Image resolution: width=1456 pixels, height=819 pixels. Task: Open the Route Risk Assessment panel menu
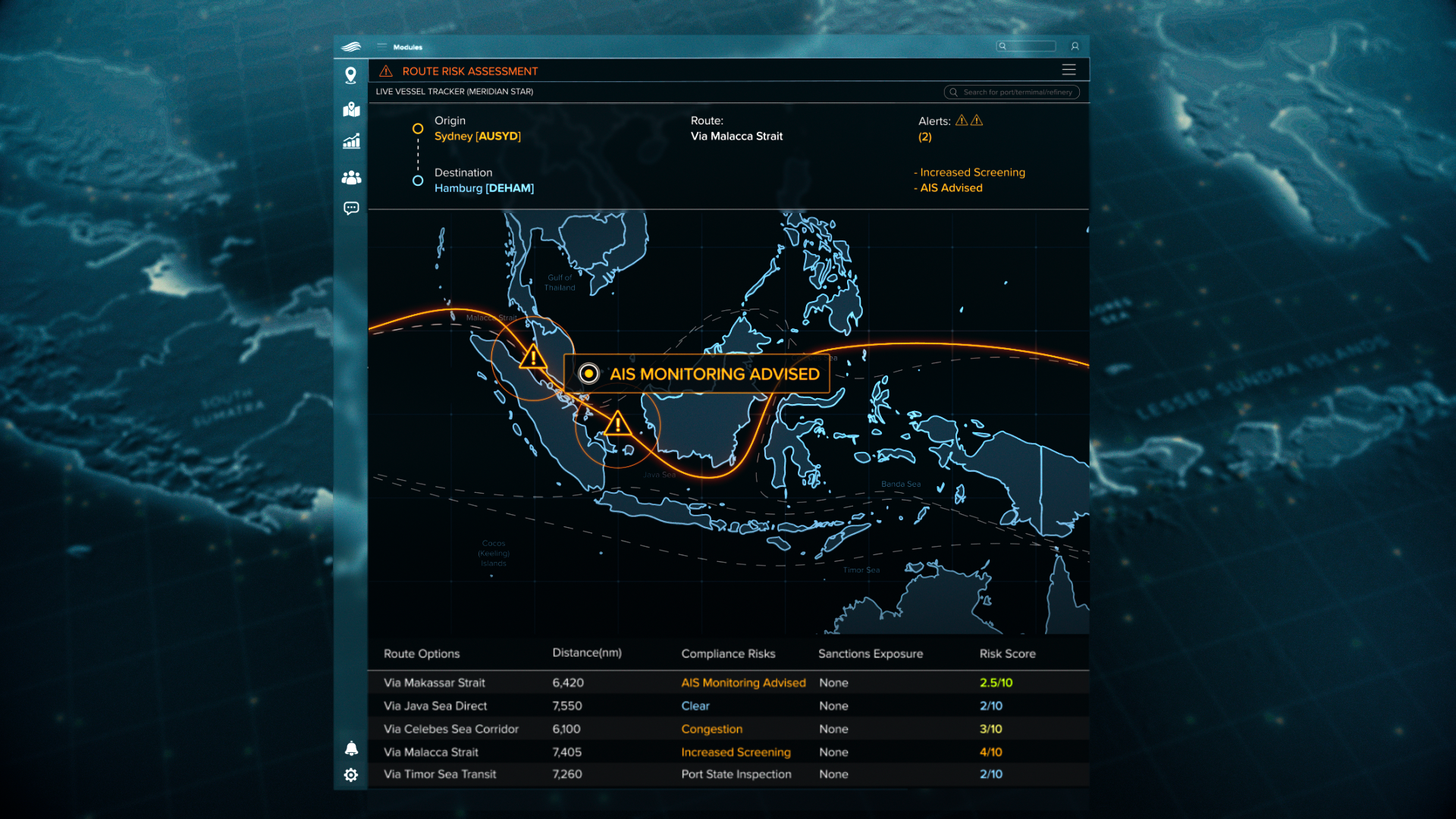click(1069, 70)
